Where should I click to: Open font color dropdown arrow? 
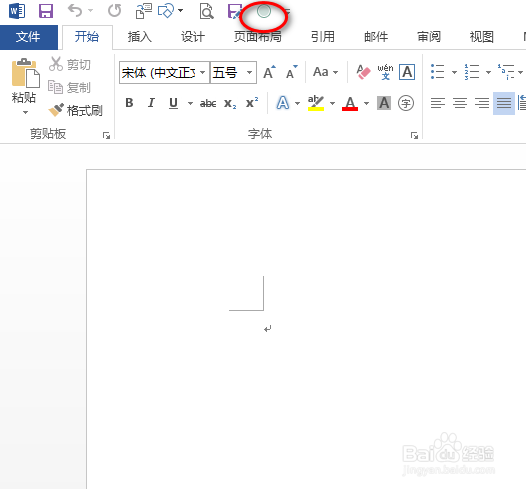click(366, 103)
